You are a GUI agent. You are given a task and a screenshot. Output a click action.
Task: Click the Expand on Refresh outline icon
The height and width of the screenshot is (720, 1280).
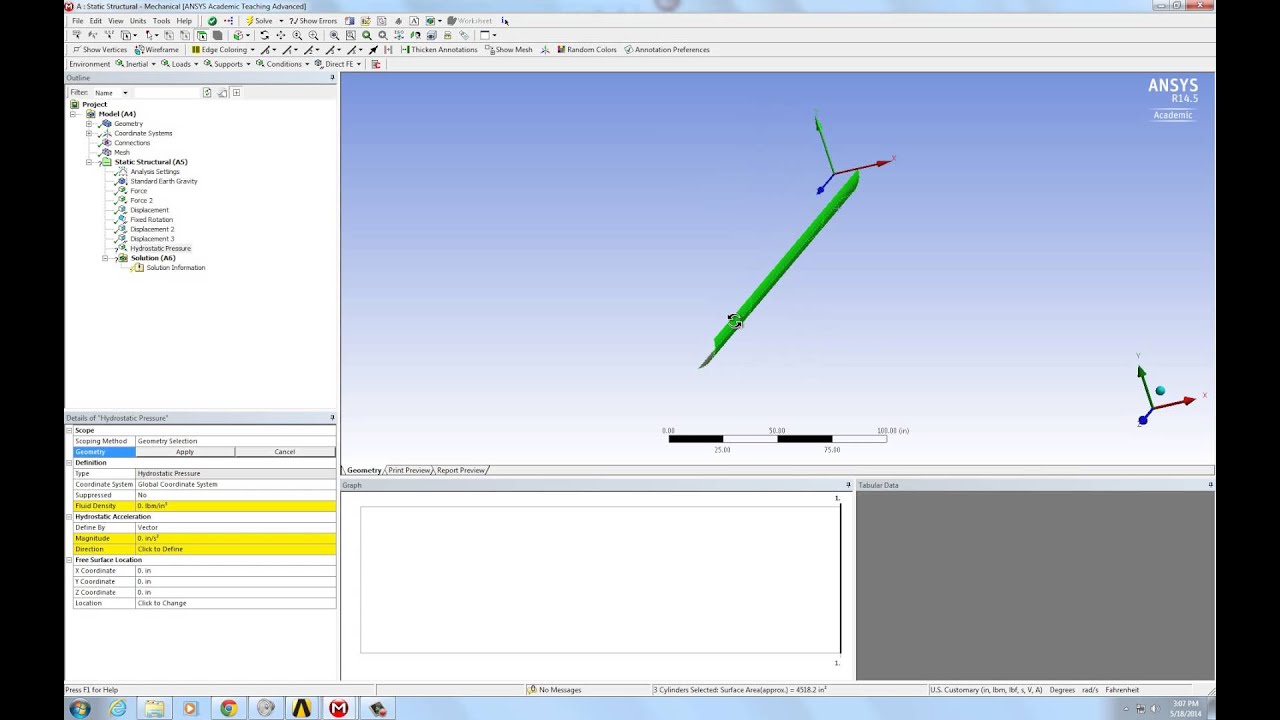point(236,92)
